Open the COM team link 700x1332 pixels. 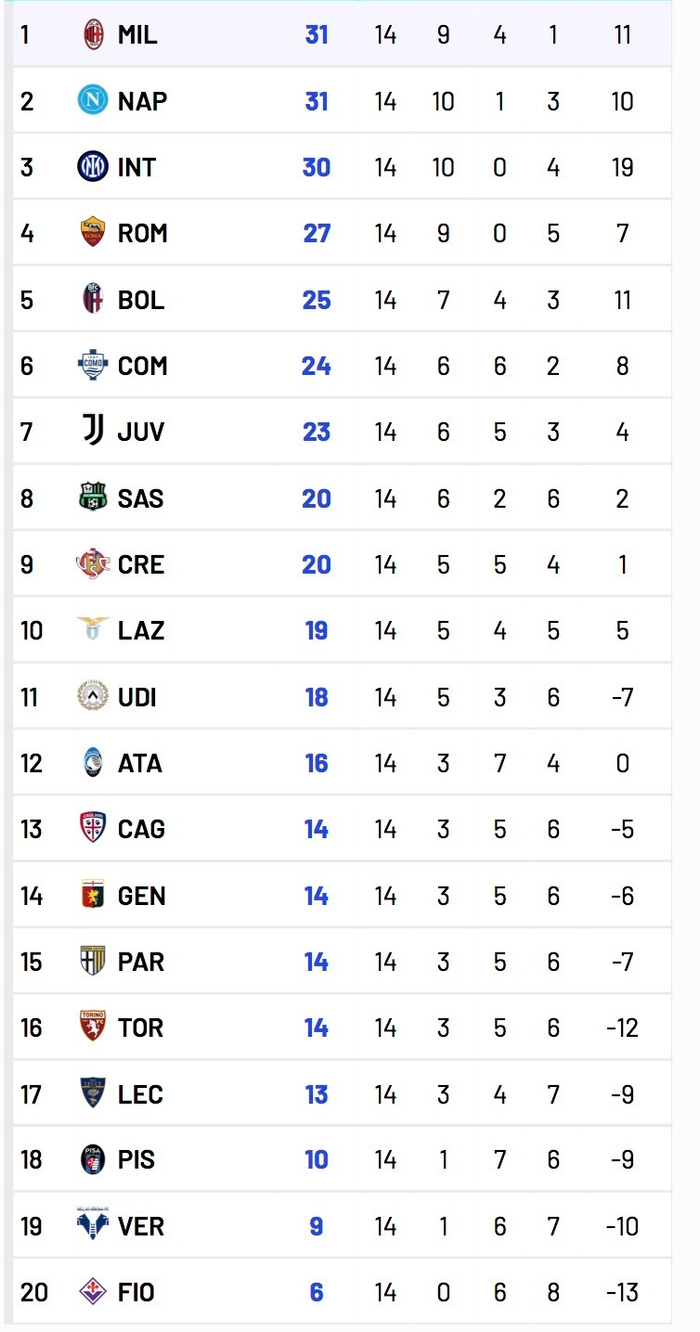(x=142, y=366)
